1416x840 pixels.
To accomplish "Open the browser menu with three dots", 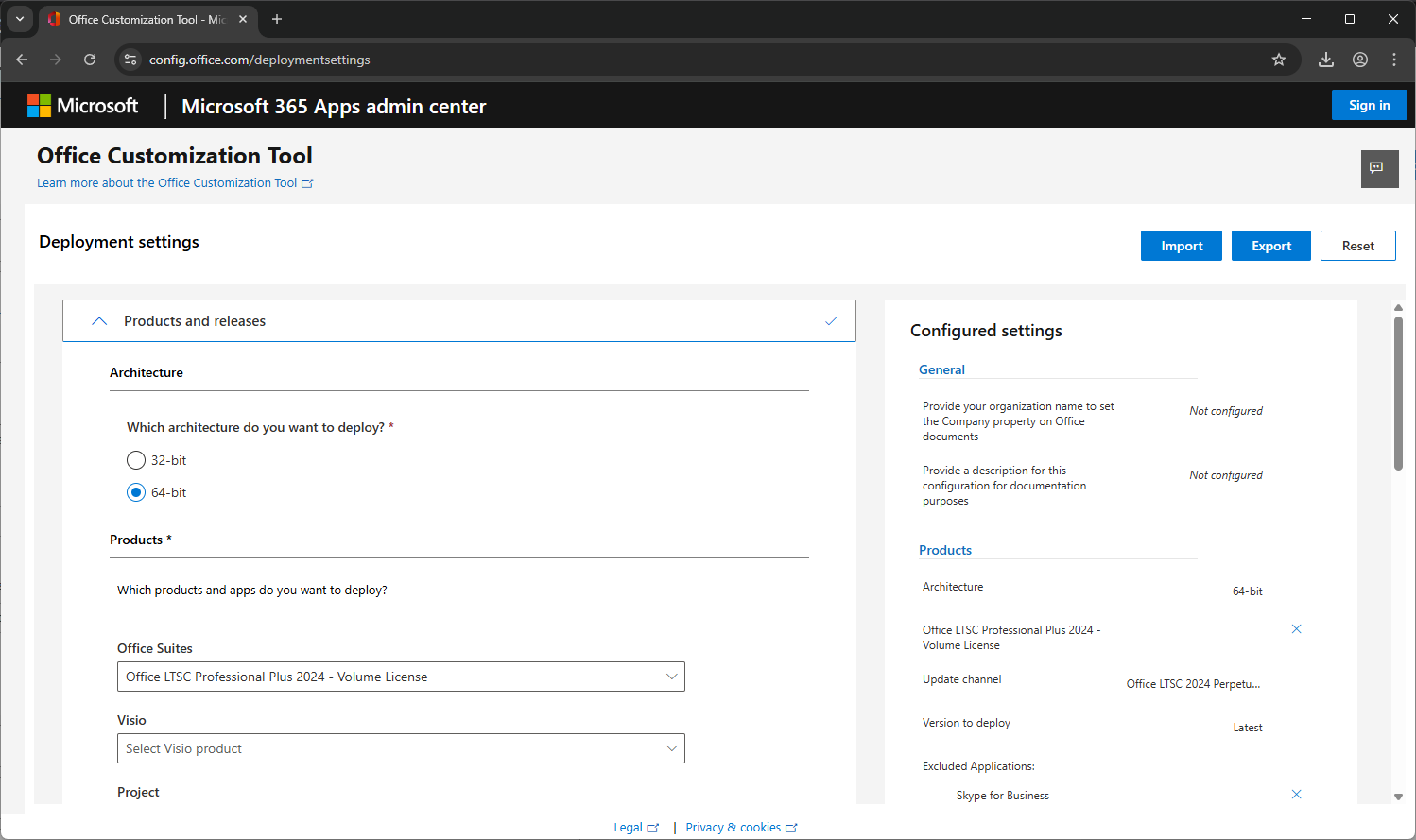I will [x=1394, y=59].
